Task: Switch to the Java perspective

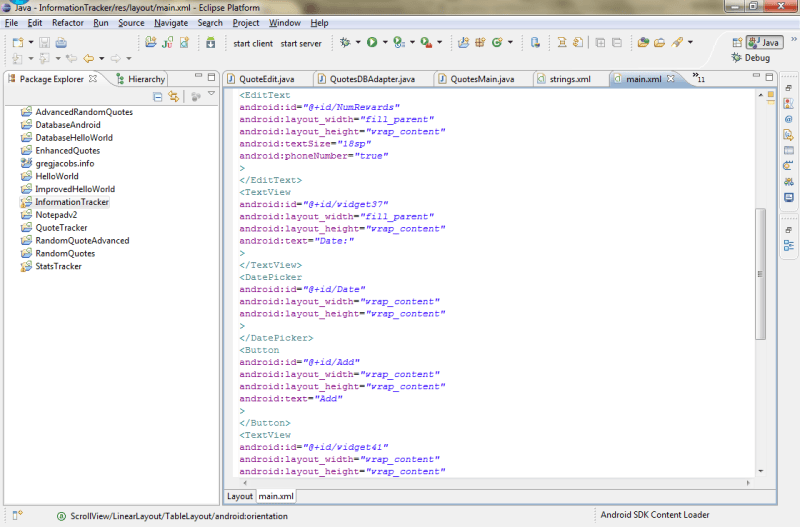Action: coord(764,42)
